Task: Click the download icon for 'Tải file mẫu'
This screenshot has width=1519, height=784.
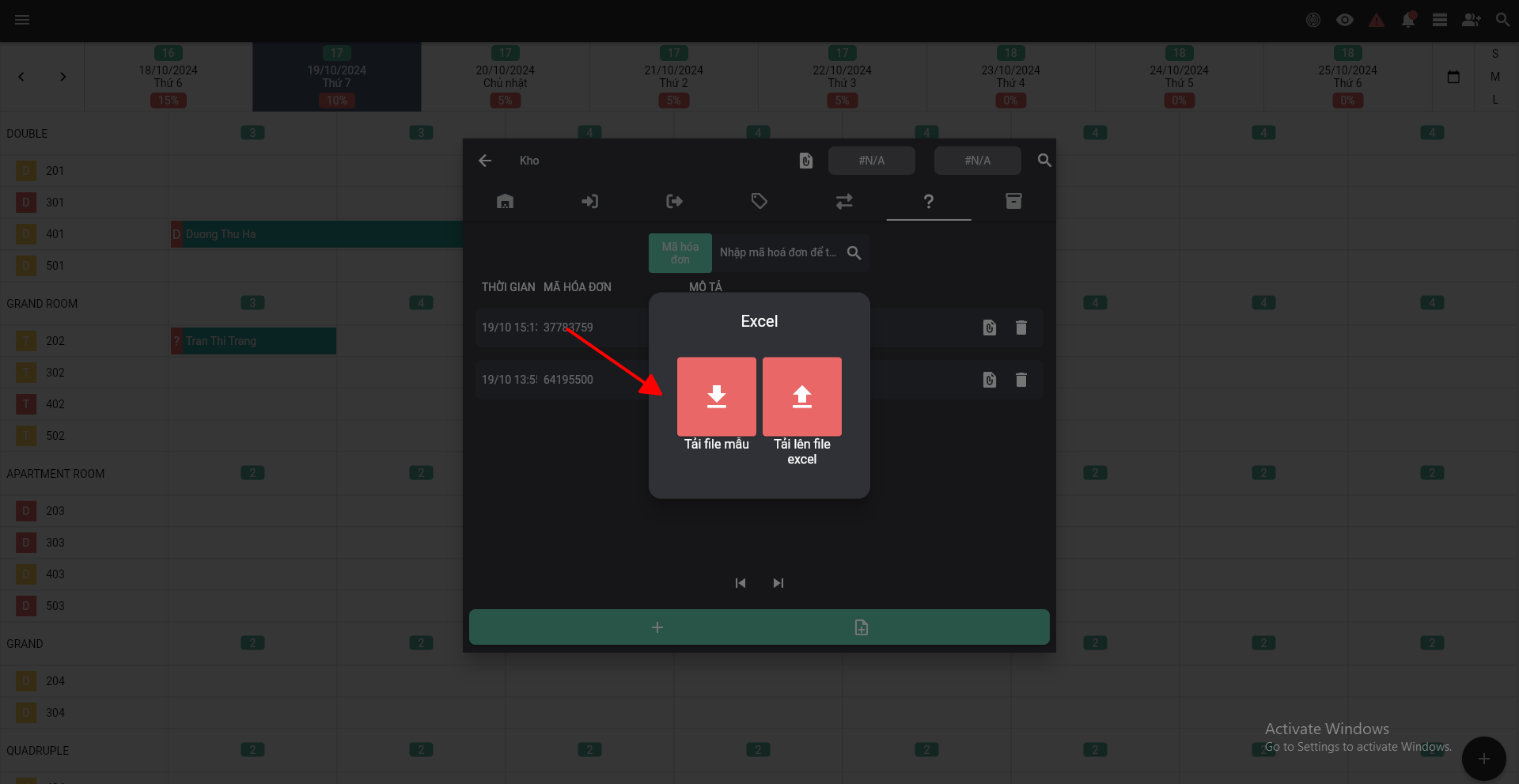Action: click(717, 396)
